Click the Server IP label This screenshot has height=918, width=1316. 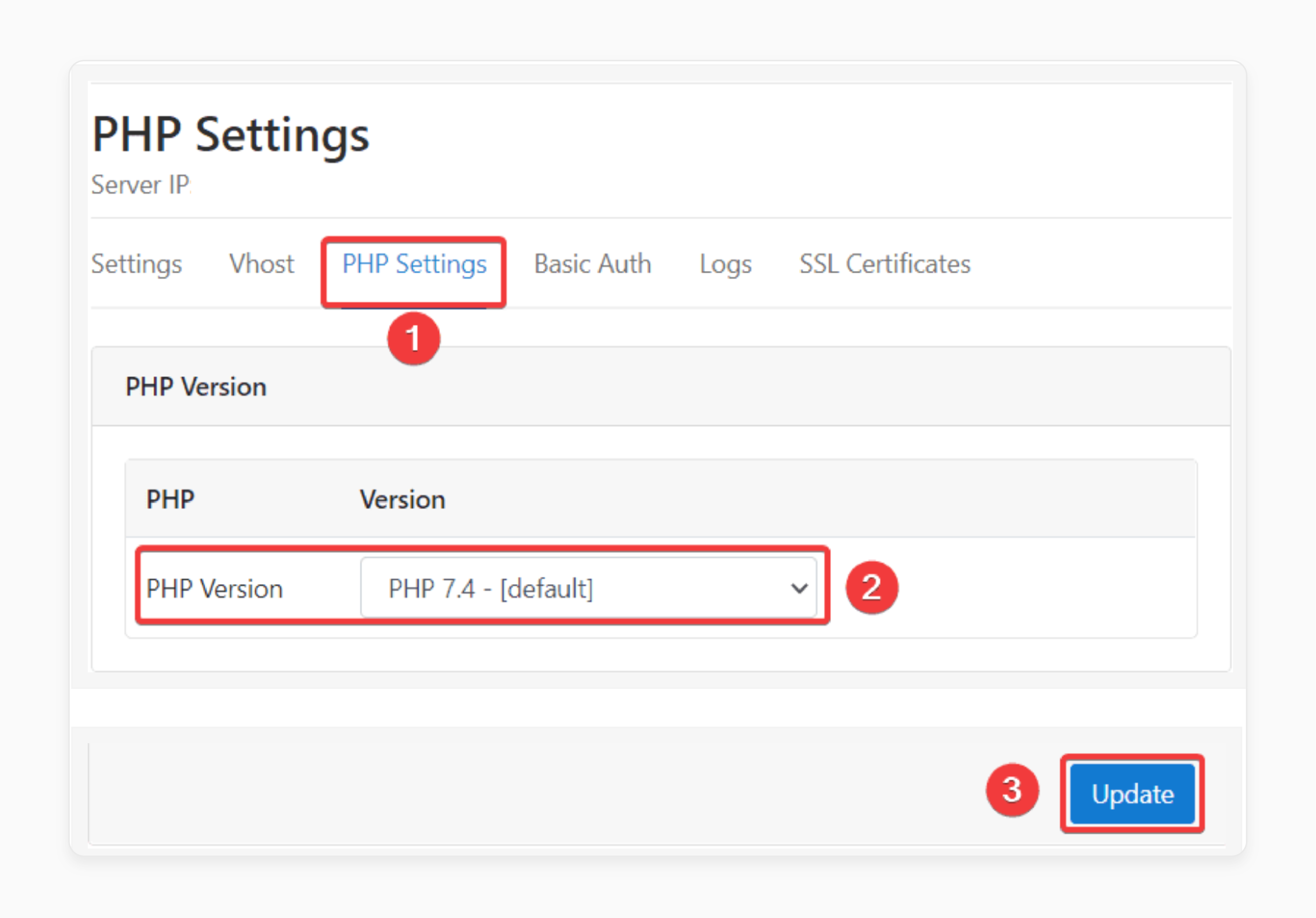click(x=141, y=184)
